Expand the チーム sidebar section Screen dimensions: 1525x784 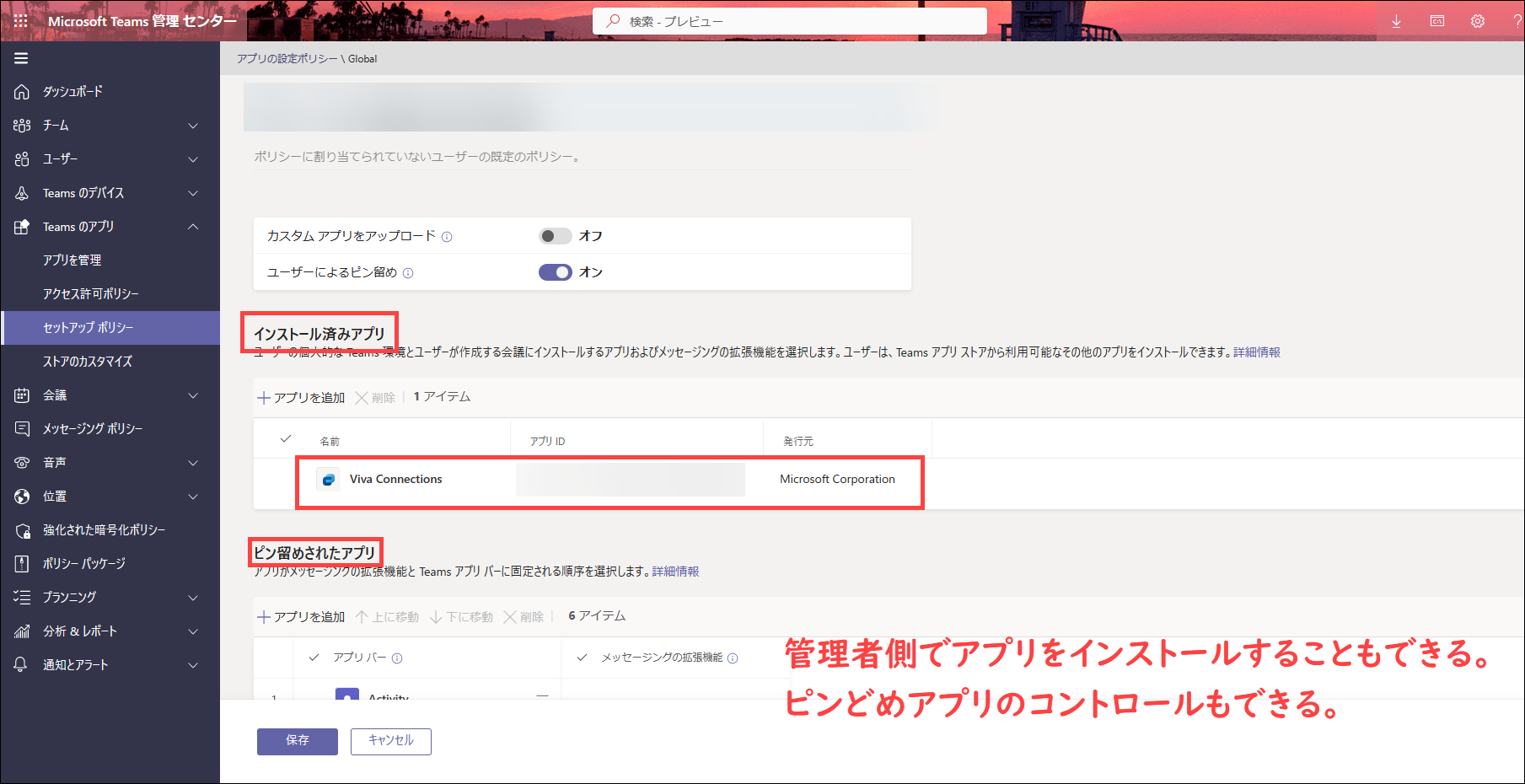[x=193, y=126]
